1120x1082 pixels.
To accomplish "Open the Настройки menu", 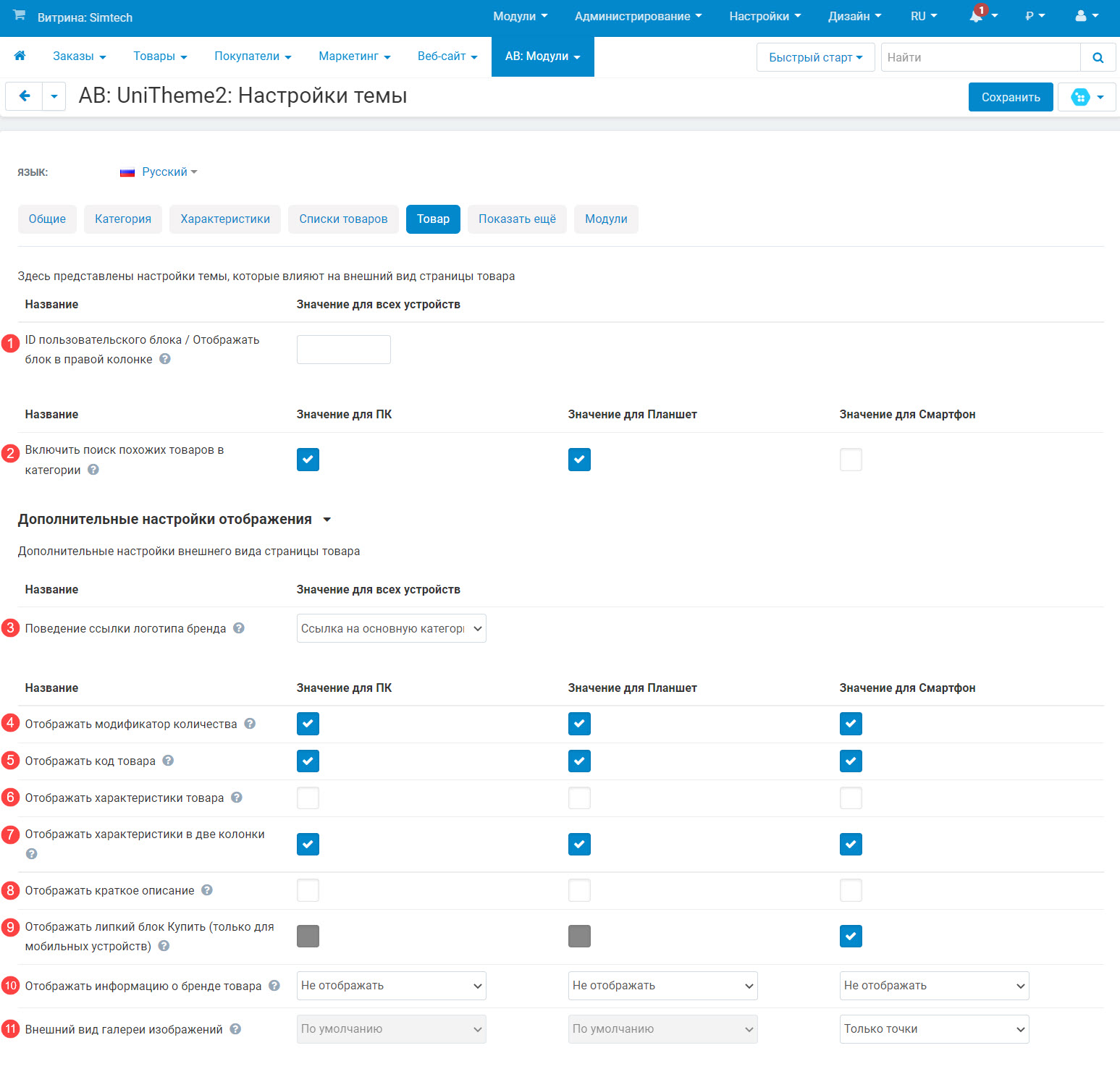I will click(765, 16).
